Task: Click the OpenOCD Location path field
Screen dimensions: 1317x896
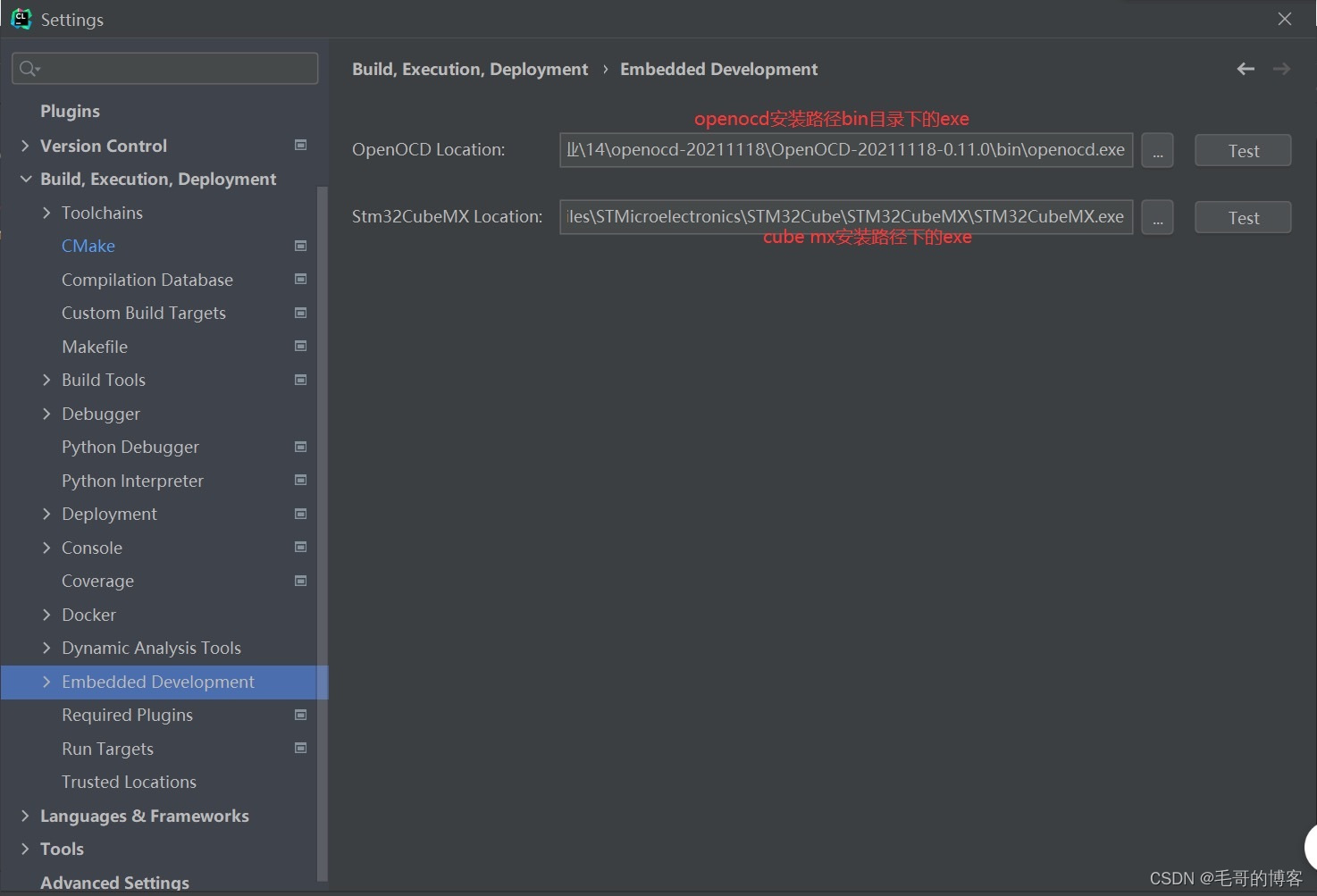Action: point(846,150)
